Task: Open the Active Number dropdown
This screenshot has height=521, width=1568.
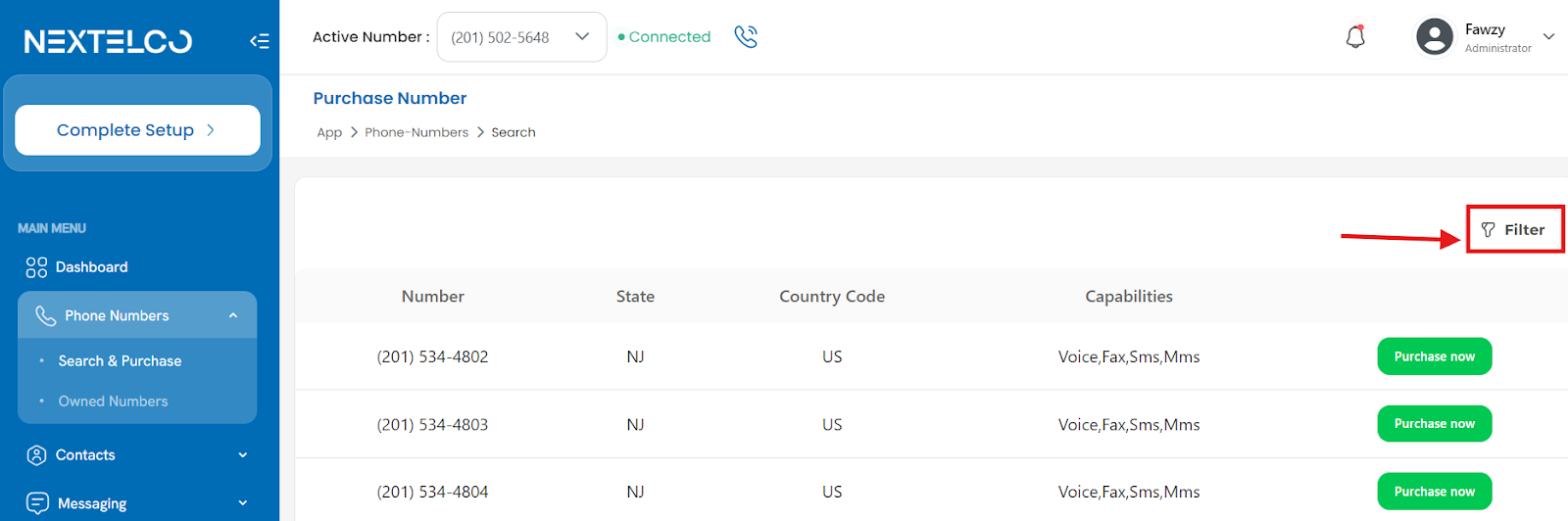Action: click(x=521, y=37)
